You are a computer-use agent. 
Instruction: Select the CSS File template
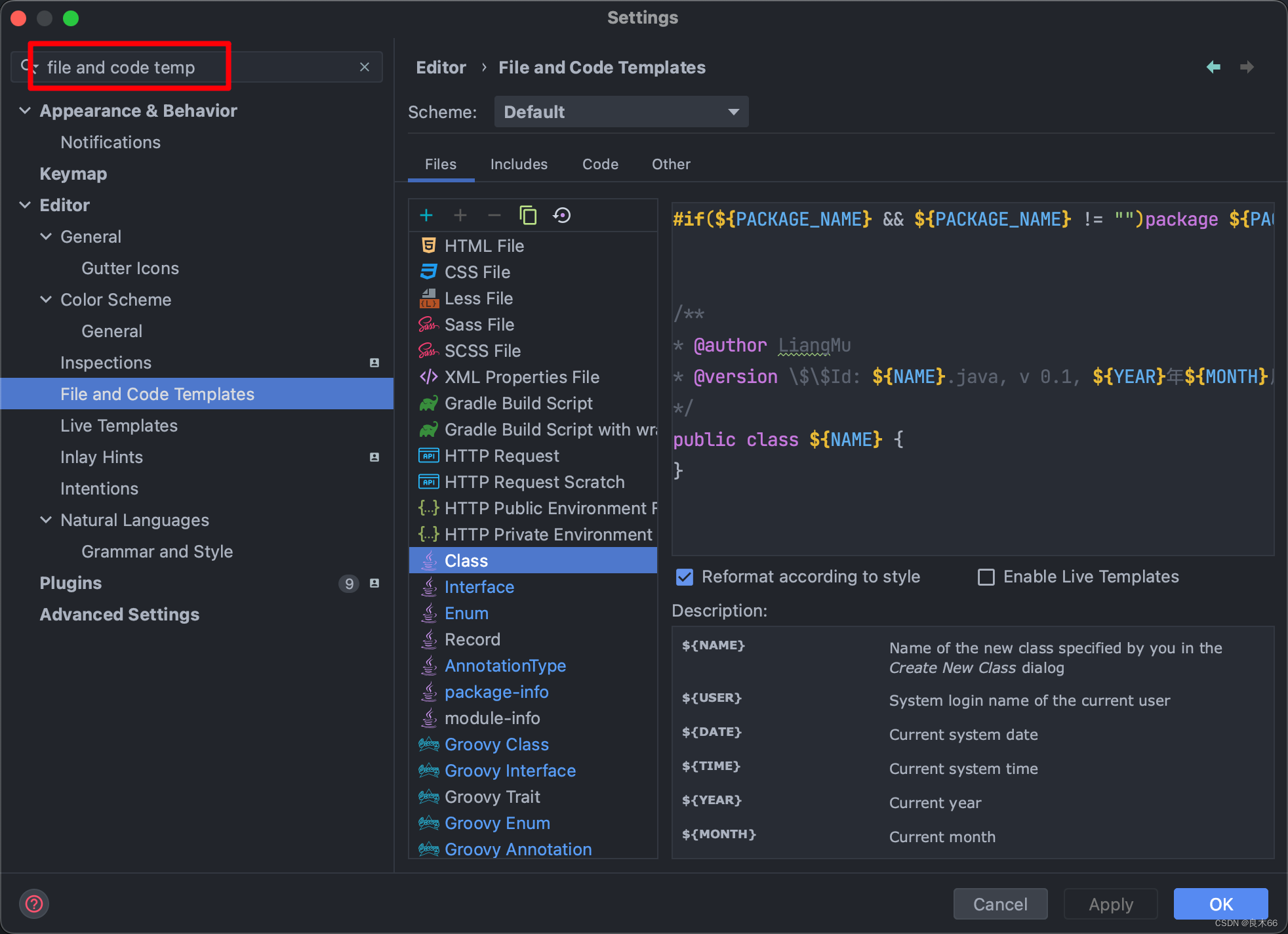point(533,272)
